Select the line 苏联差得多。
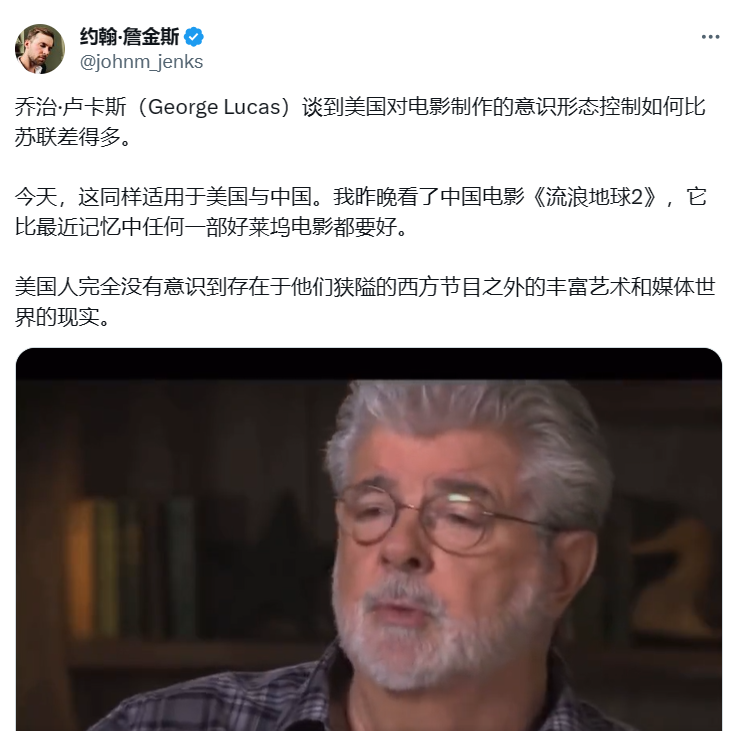Screen dimensions: 741x731 (73, 137)
